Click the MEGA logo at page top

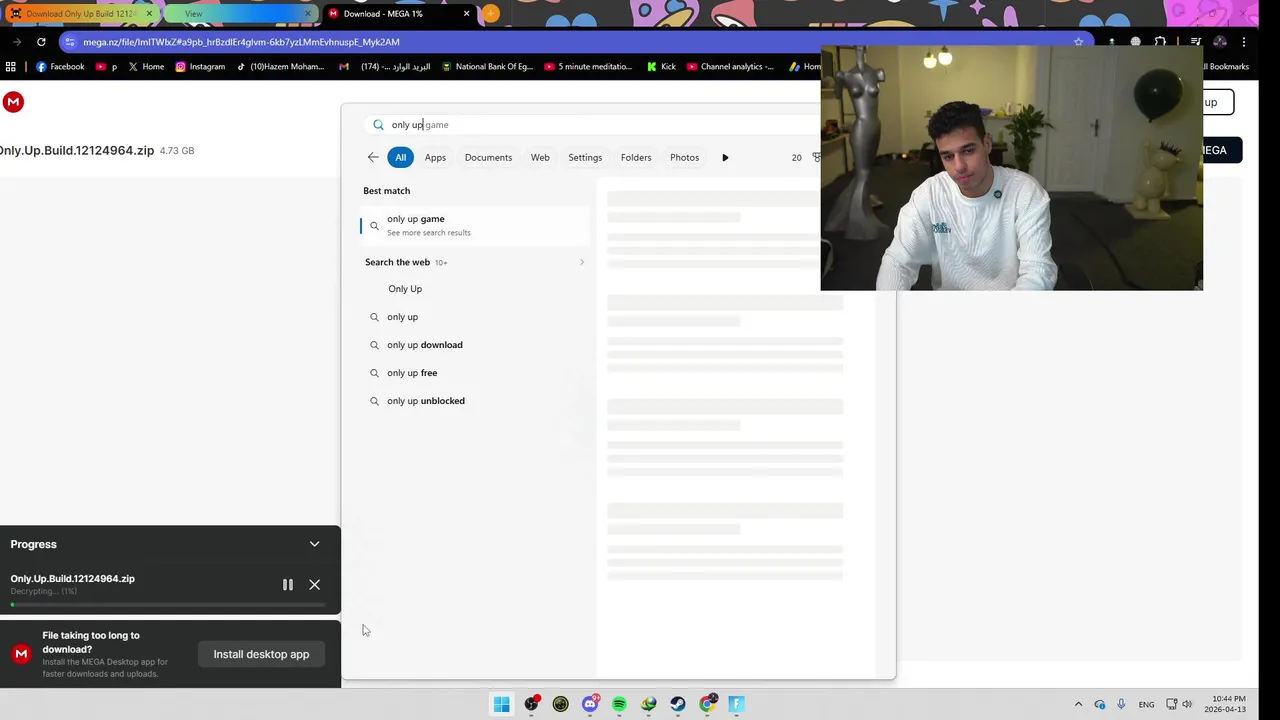pos(13,102)
